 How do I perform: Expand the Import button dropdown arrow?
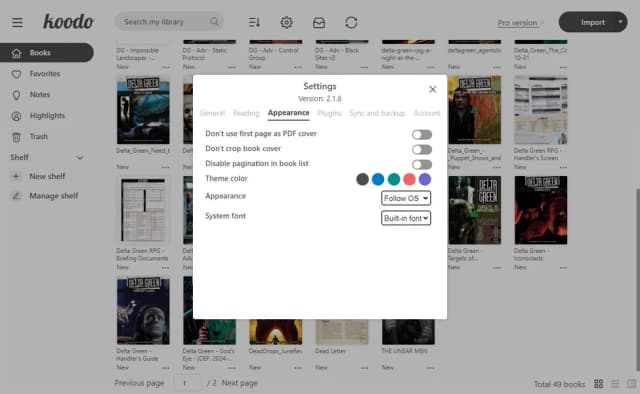pos(620,22)
